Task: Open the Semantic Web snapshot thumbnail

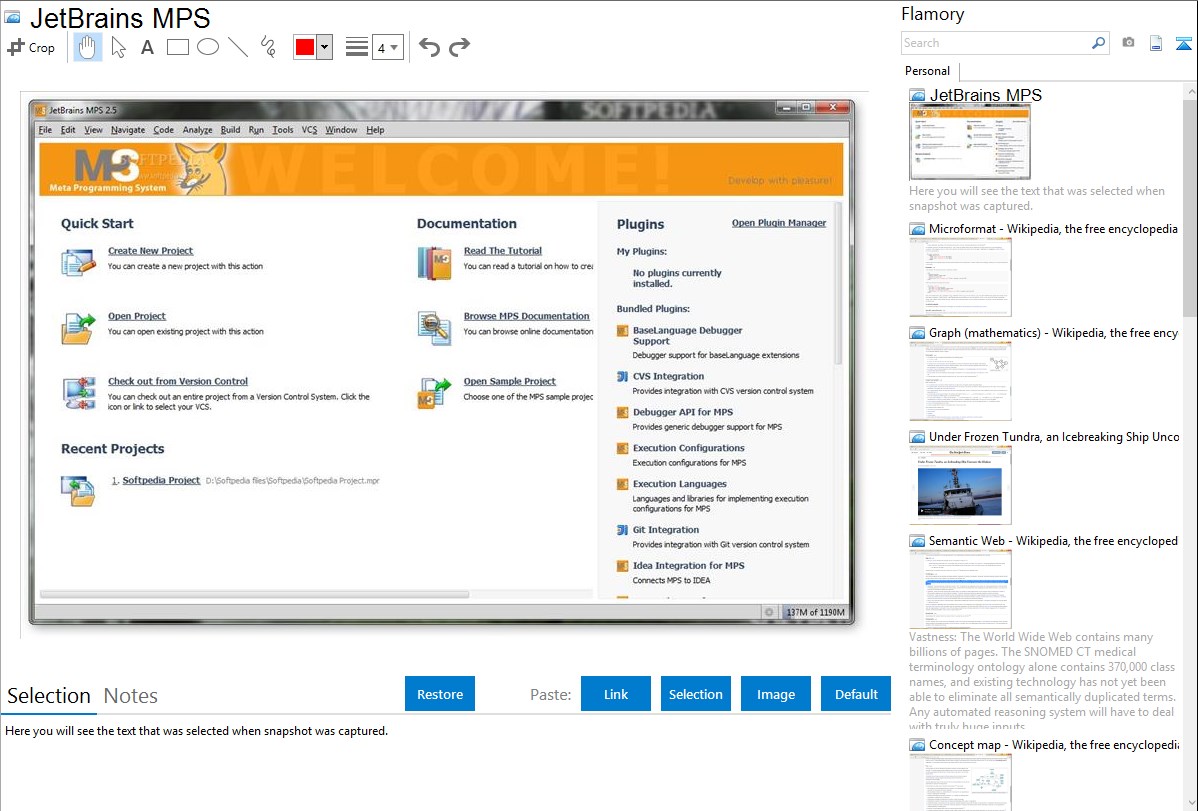Action: [x=960, y=589]
